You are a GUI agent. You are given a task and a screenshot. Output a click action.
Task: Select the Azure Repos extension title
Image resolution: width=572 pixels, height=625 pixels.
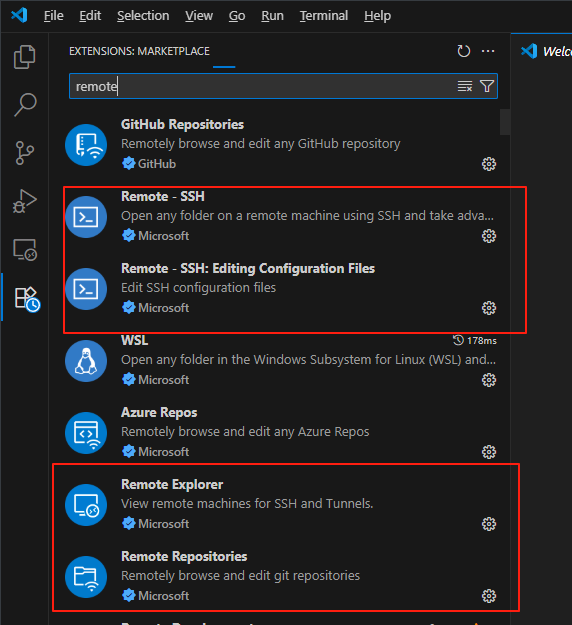point(159,413)
